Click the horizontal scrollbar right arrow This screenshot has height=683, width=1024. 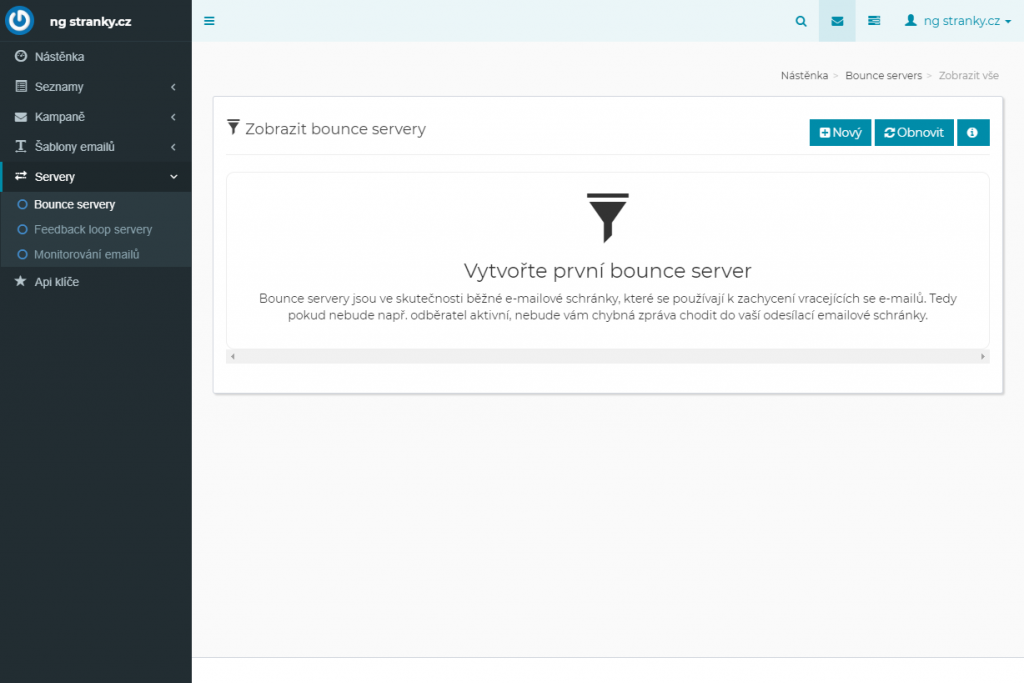tap(982, 356)
